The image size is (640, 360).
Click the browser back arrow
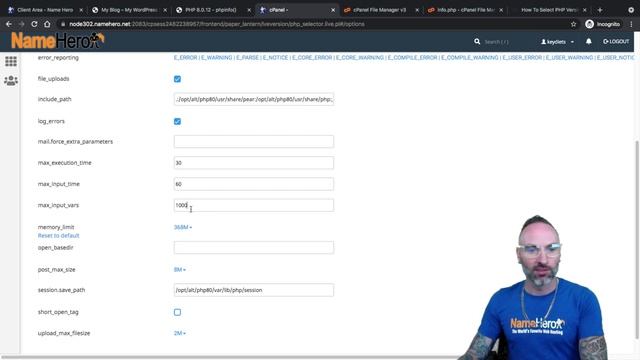pyautogui.click(x=9, y=24)
